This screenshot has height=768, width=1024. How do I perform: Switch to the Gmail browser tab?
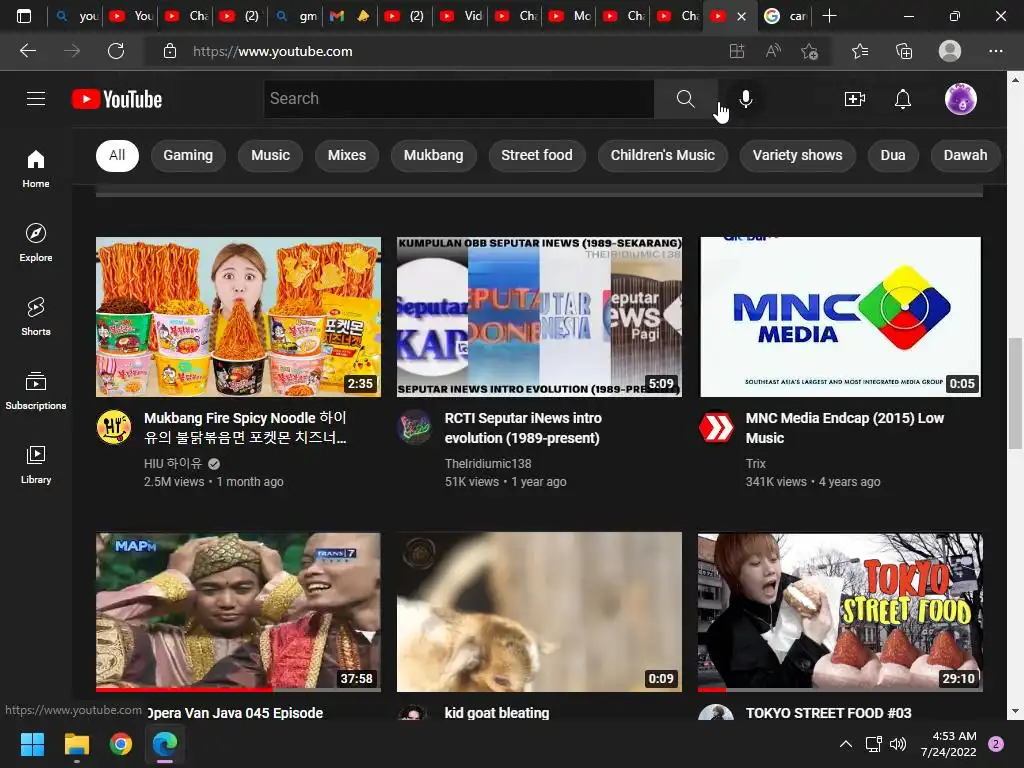click(x=349, y=16)
